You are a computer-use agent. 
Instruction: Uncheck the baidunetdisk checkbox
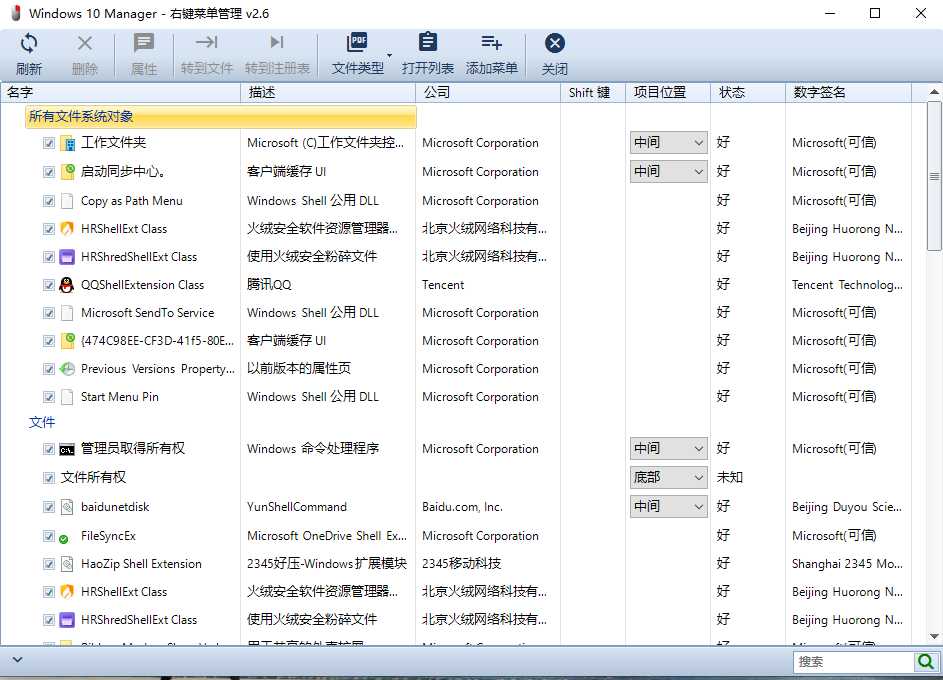point(49,507)
